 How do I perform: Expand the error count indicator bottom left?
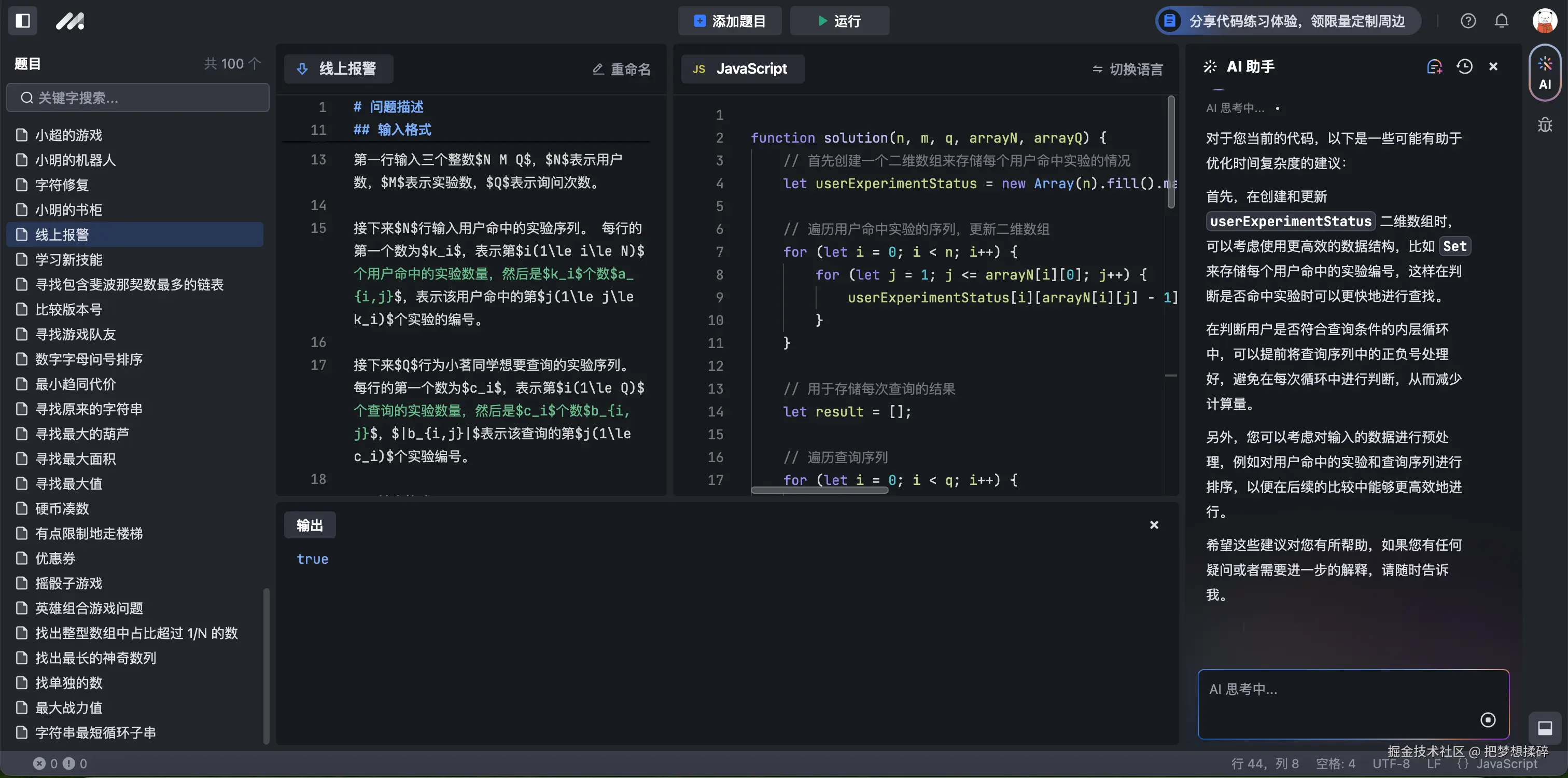click(60, 763)
